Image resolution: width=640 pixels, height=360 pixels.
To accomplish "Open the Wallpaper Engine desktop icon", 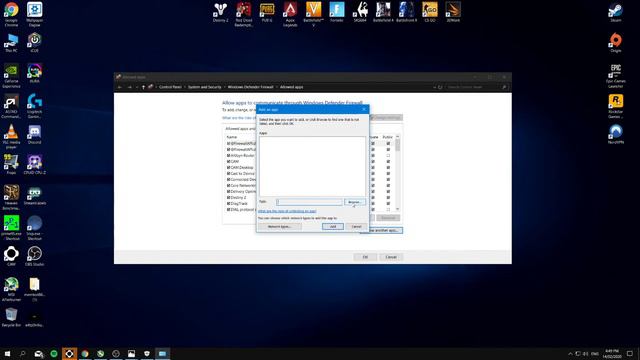I will 35,14.
